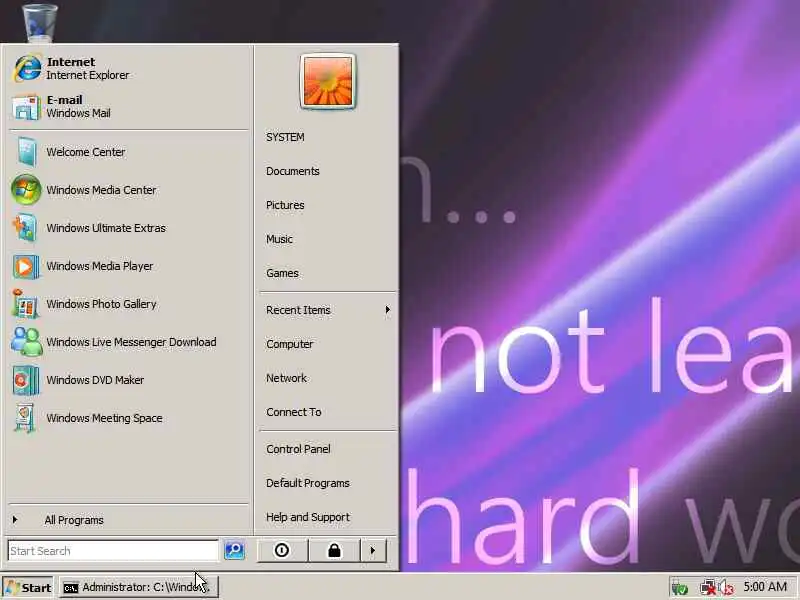Click the 'Windows Mail' label text
Viewport: 800px width, 600px height.
point(78,113)
